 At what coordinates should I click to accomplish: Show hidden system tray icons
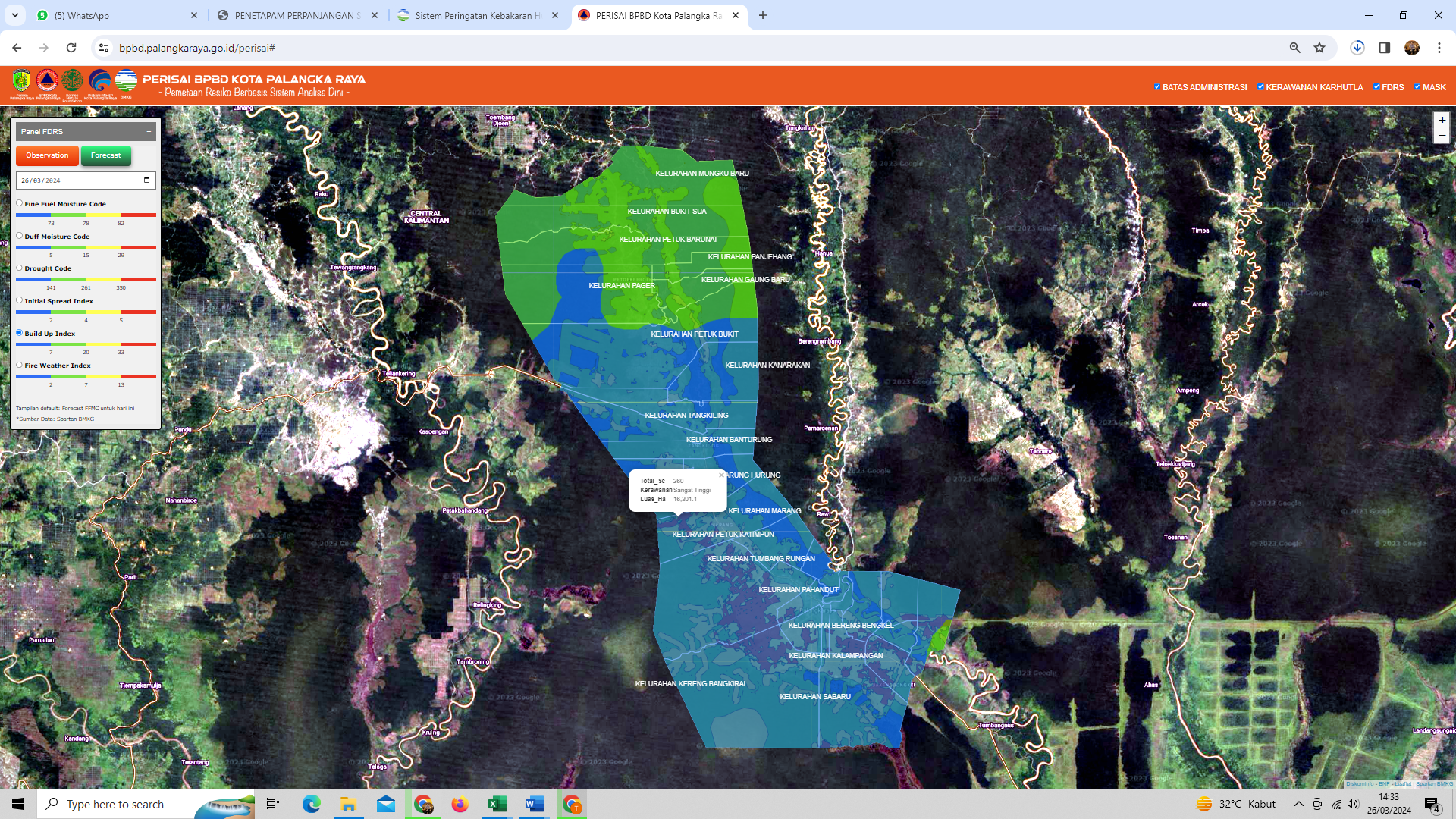click(1299, 804)
